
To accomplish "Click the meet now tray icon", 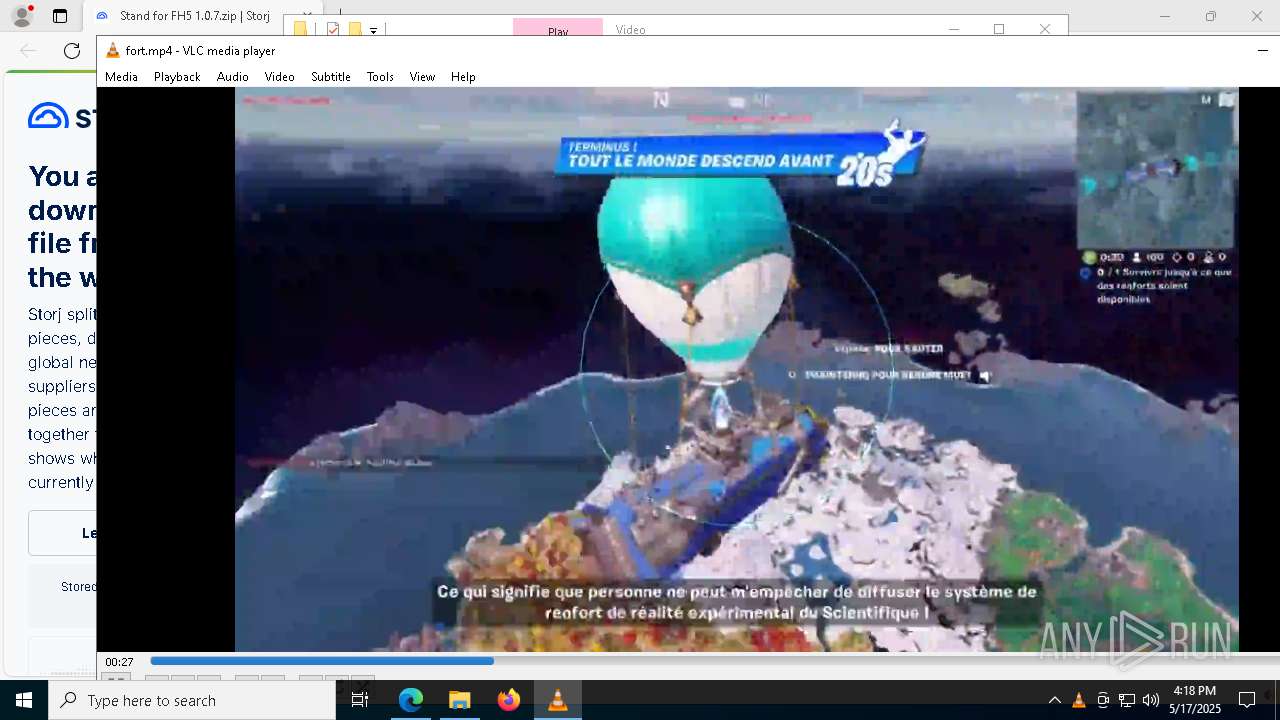I will [1103, 700].
